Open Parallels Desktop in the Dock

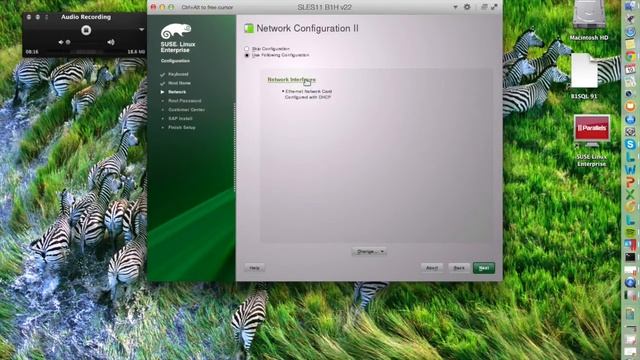click(x=630, y=244)
